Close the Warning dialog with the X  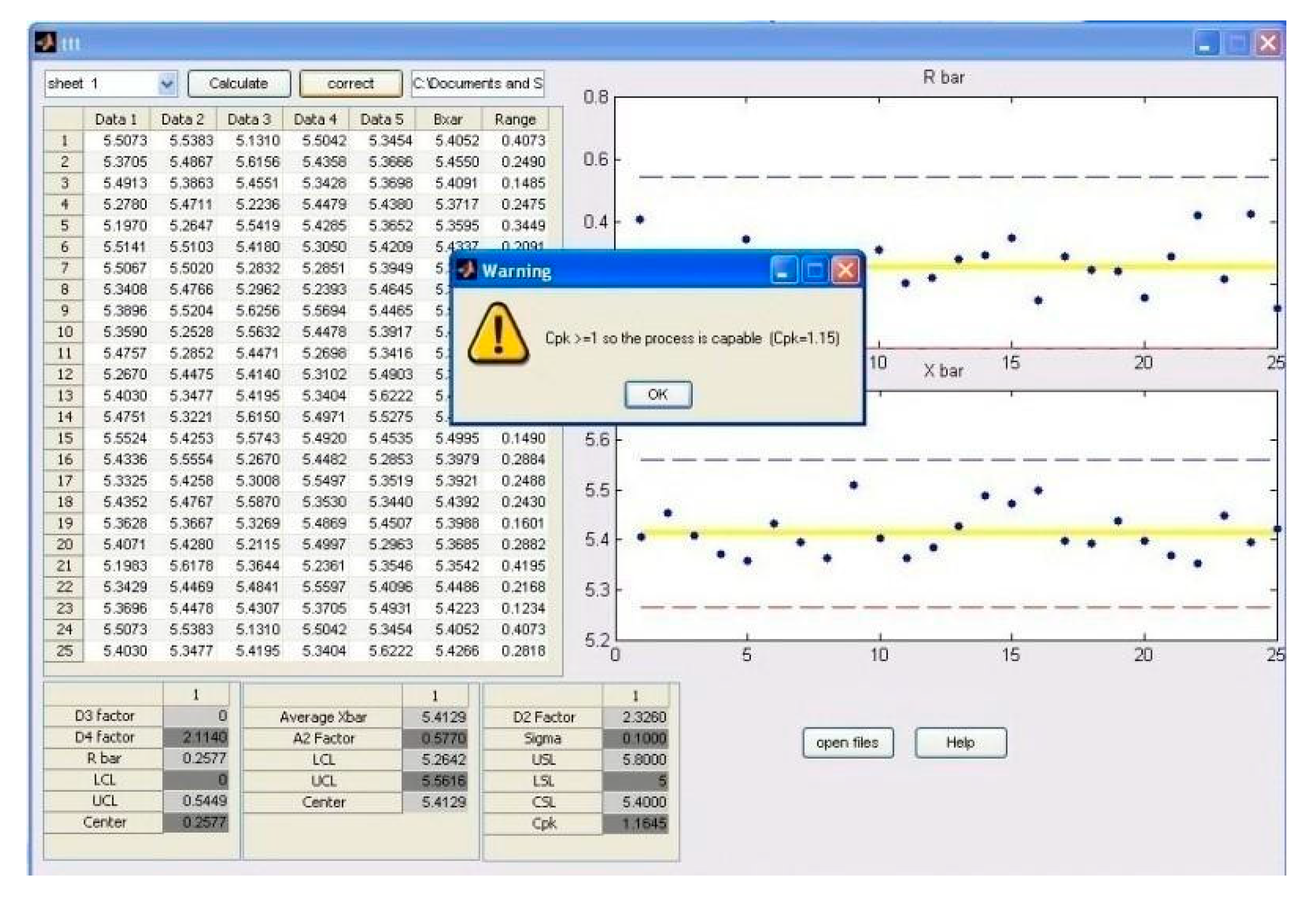point(845,270)
